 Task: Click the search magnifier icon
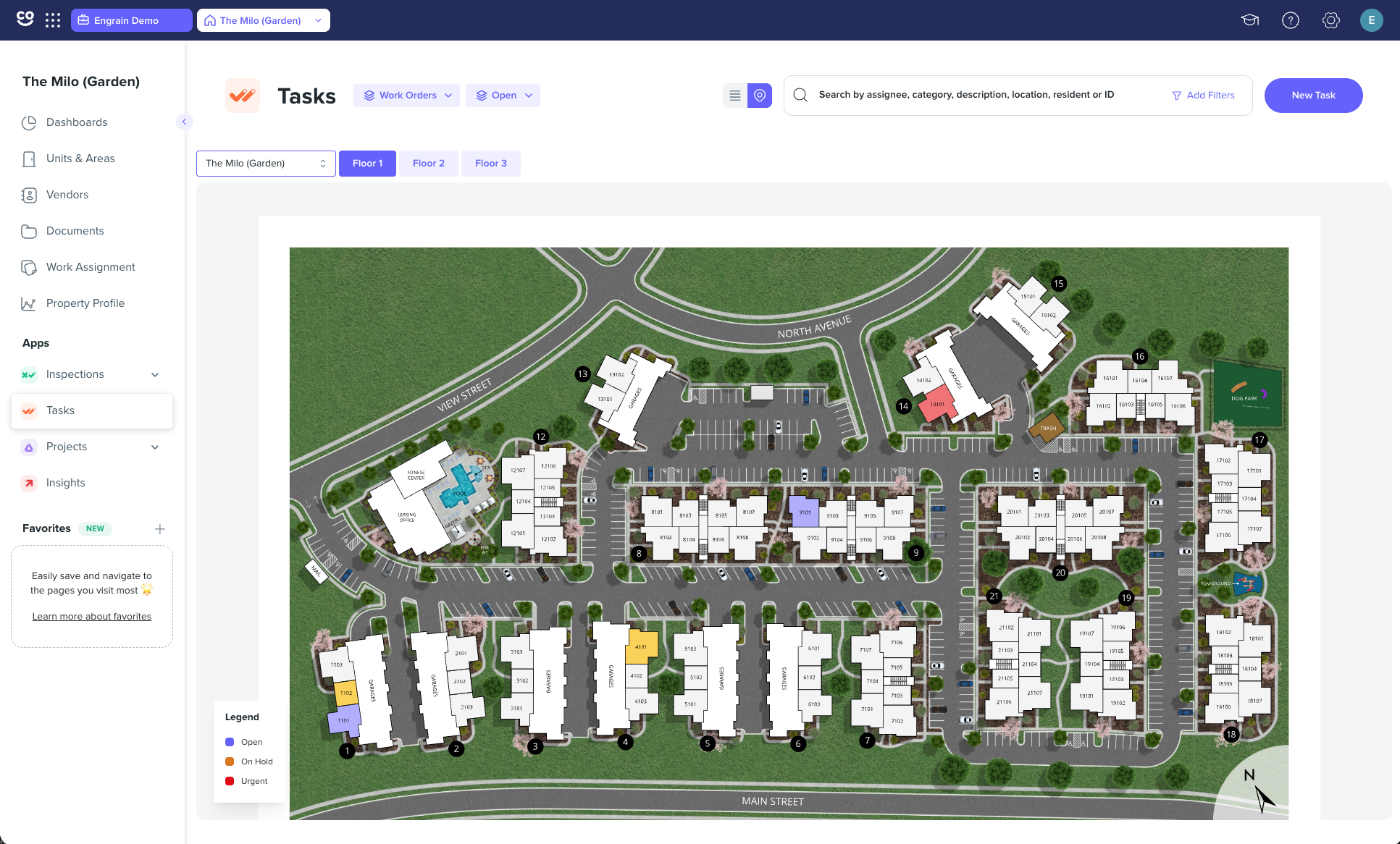[800, 95]
